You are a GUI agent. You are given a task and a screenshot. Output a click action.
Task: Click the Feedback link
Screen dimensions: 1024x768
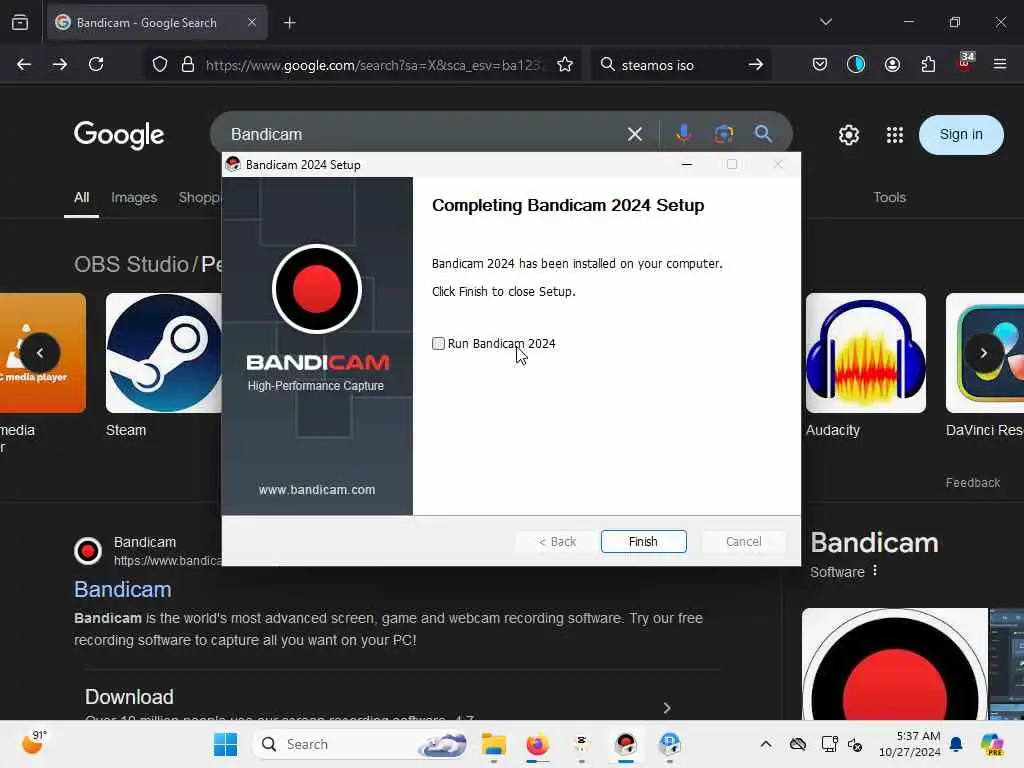point(972,483)
